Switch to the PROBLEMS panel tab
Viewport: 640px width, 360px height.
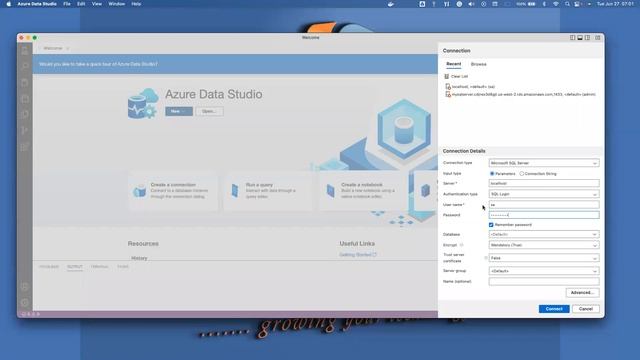click(x=49, y=267)
